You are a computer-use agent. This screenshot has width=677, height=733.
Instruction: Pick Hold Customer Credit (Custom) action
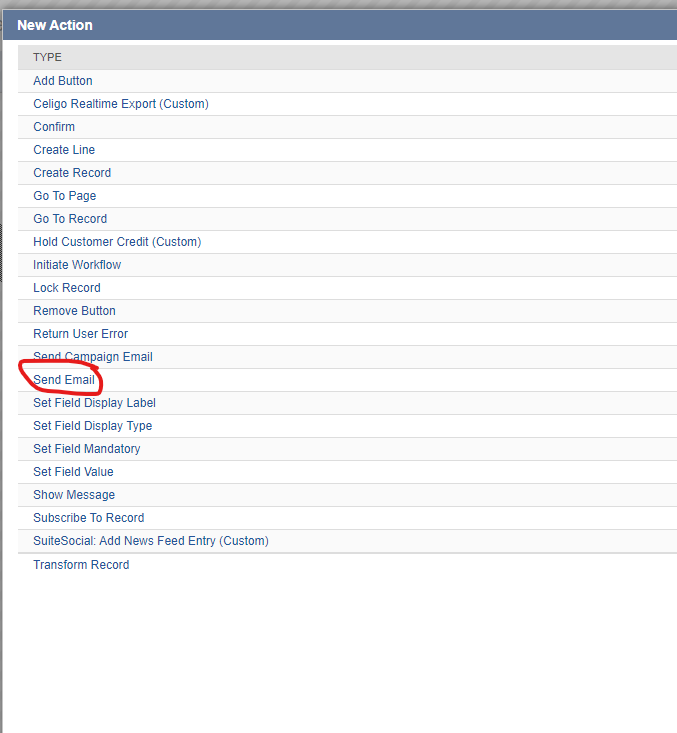(117, 242)
